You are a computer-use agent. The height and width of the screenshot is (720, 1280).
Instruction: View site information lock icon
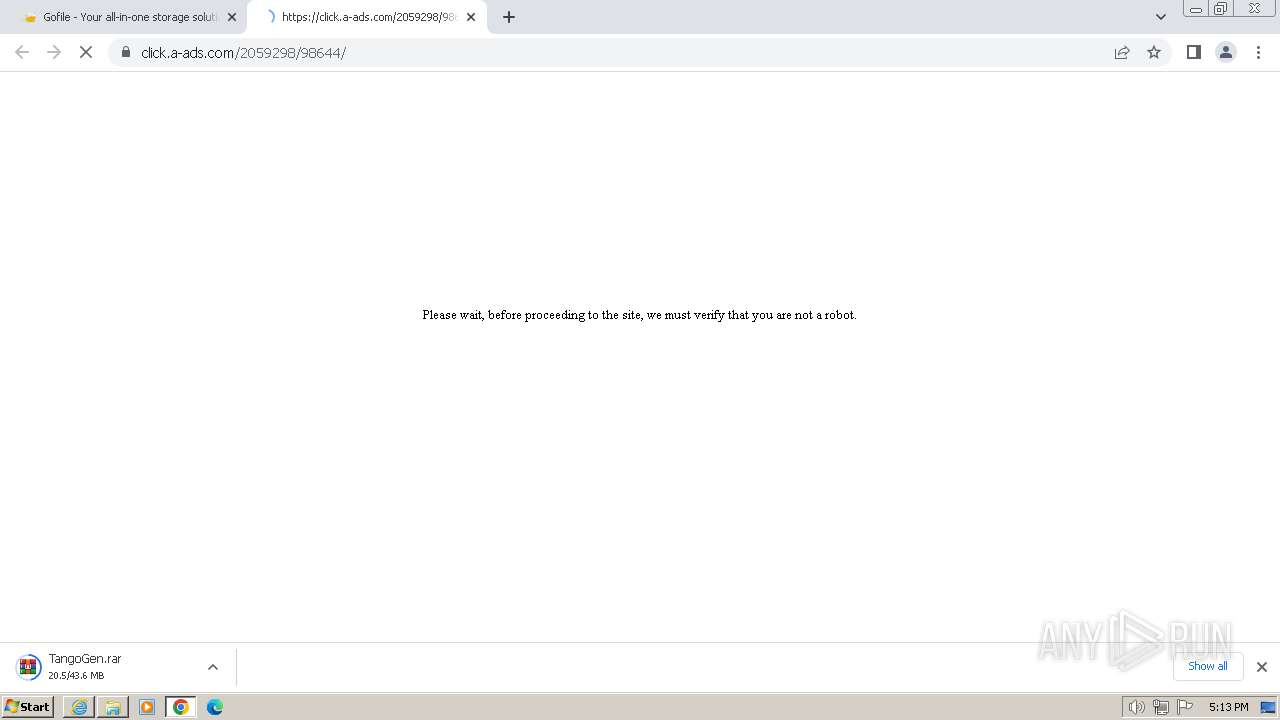[126, 52]
